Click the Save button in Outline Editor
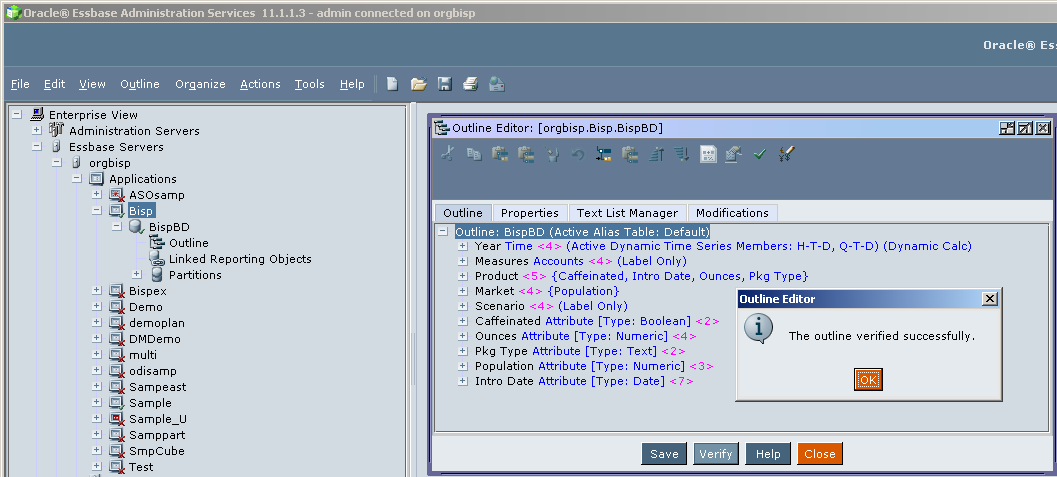The image size is (1057, 477). 664,454
